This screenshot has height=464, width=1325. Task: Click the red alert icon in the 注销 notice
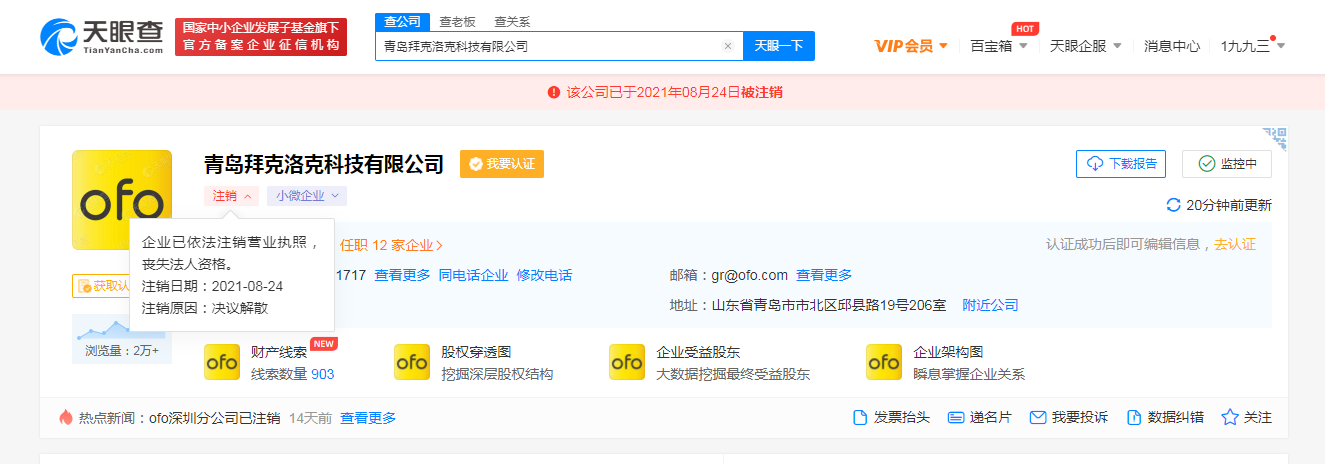click(553, 92)
